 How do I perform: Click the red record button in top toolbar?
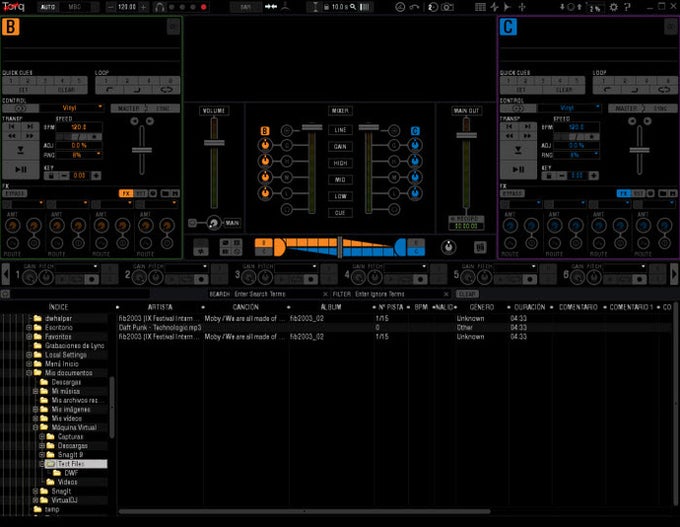point(203,7)
